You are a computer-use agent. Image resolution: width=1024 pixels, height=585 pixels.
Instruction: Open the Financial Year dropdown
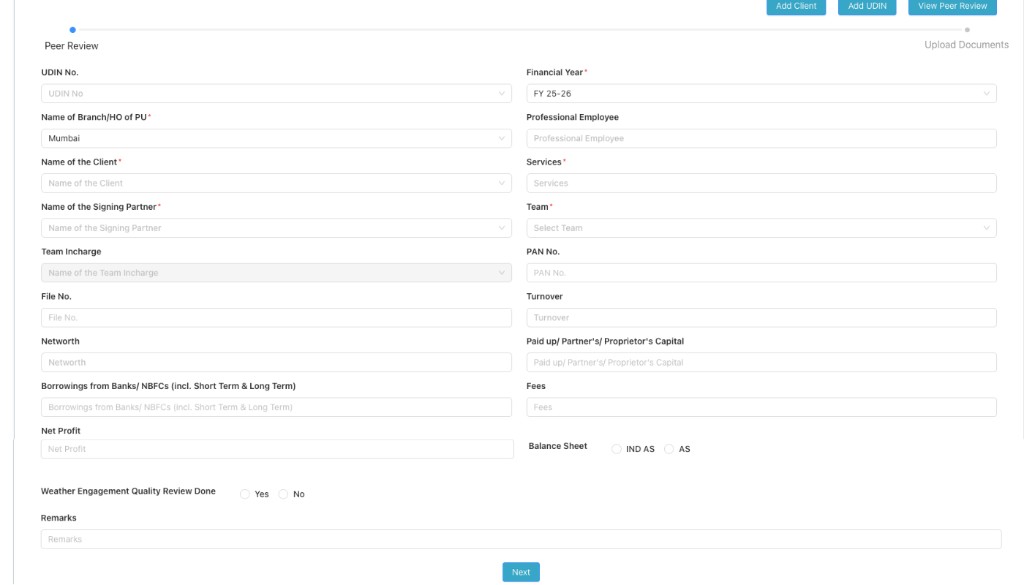click(x=760, y=92)
